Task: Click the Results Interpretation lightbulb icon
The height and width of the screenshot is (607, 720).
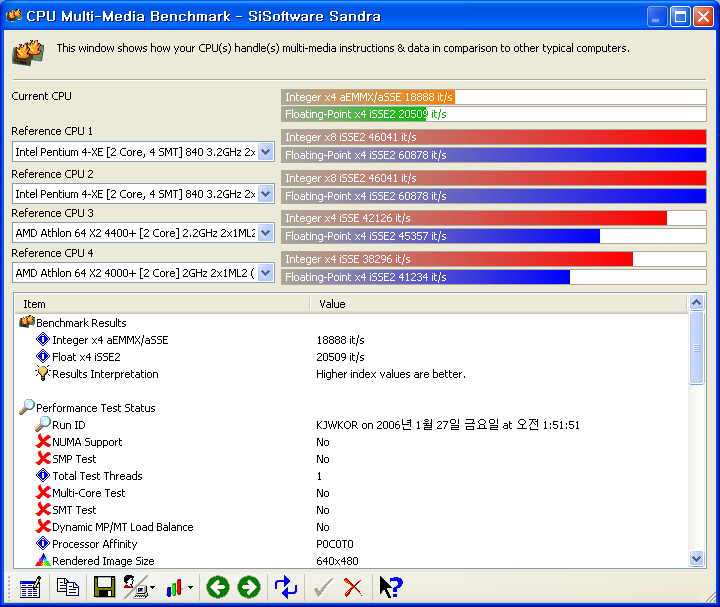Action: pyautogui.click(x=42, y=373)
